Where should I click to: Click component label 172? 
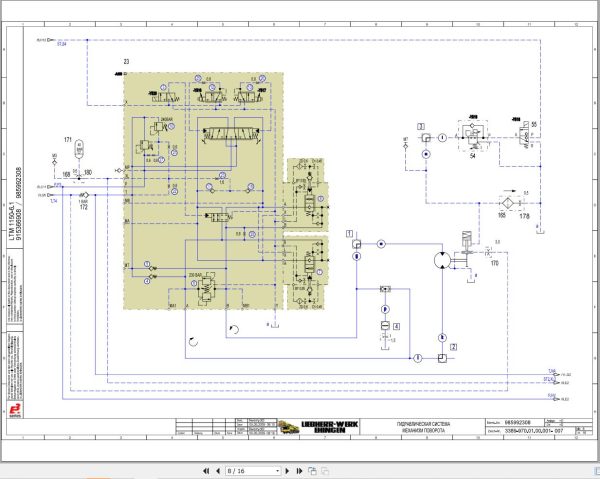click(x=84, y=207)
